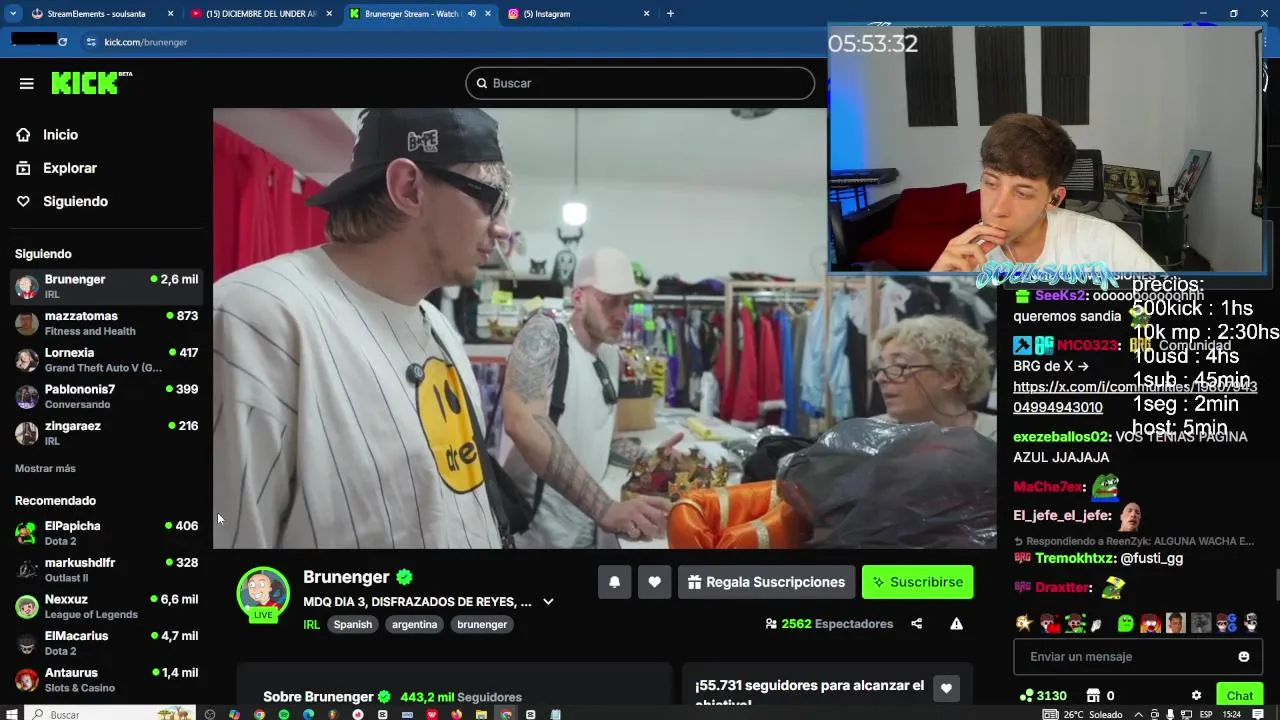1280x720 pixels.
Task: Select the green blob emote
Action: [x=1125, y=623]
